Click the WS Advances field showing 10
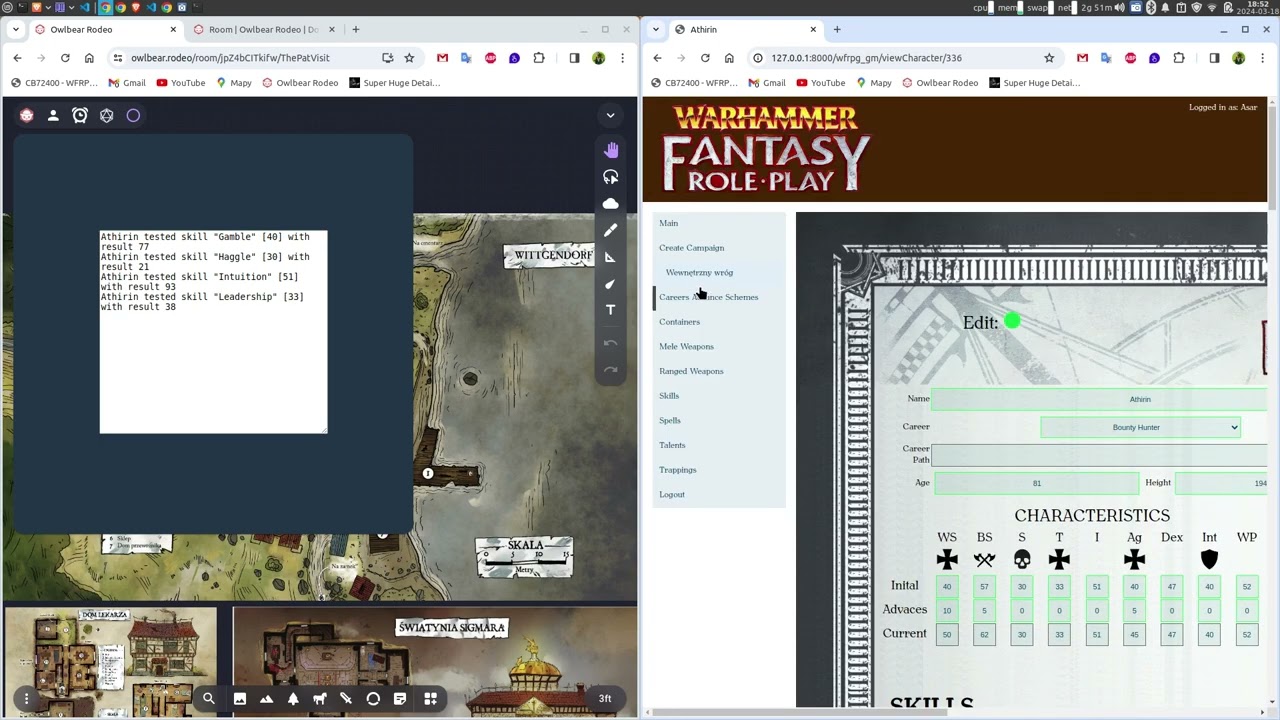The height and width of the screenshot is (720, 1280). 947,610
